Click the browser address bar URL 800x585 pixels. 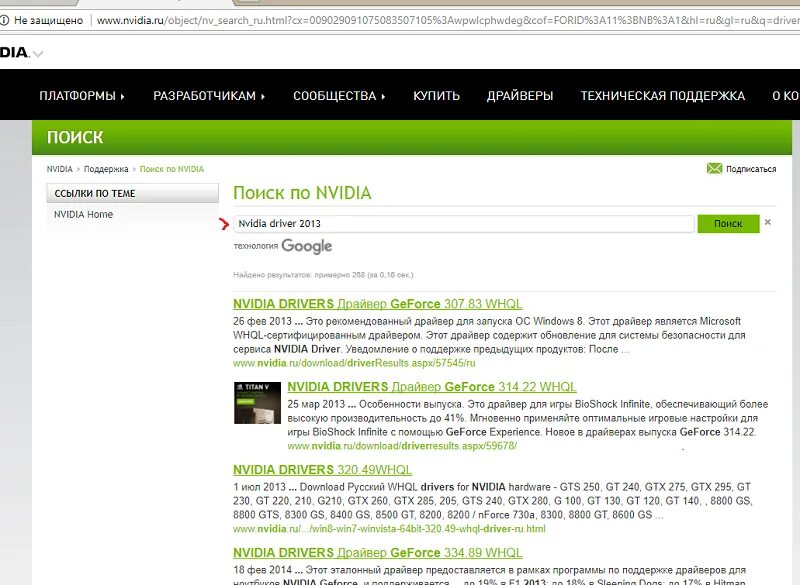tap(448, 20)
